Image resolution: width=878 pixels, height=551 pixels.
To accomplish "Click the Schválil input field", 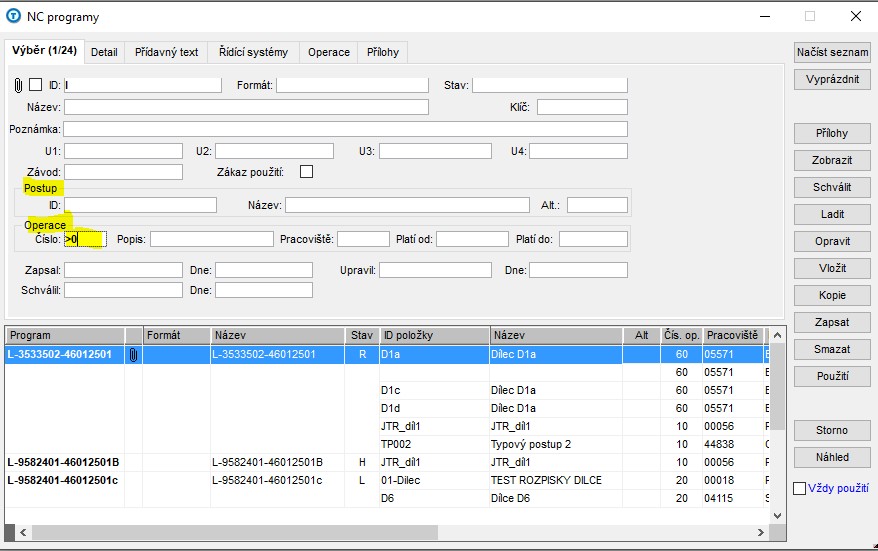I will click(123, 290).
